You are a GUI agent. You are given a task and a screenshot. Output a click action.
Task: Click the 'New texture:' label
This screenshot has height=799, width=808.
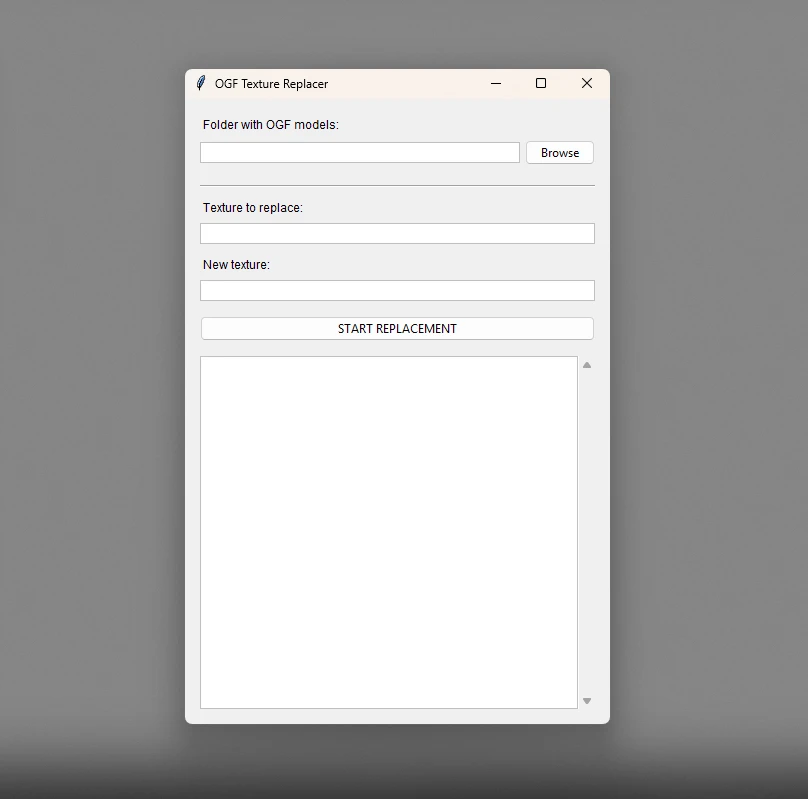point(236,265)
